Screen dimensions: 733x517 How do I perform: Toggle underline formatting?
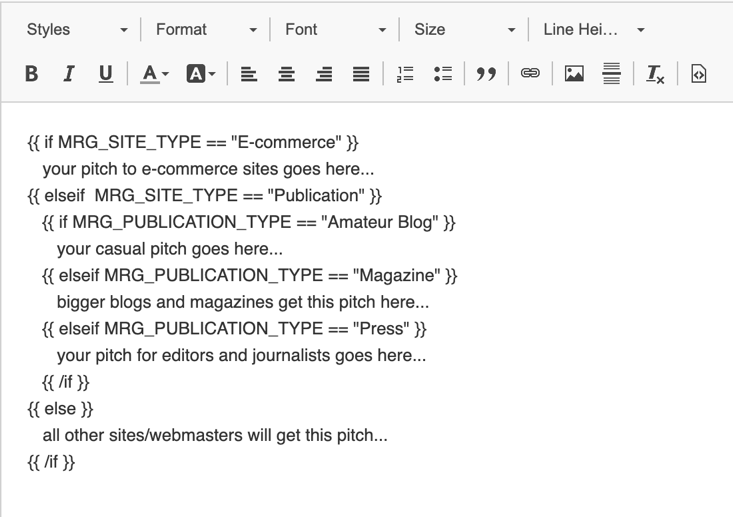106,74
